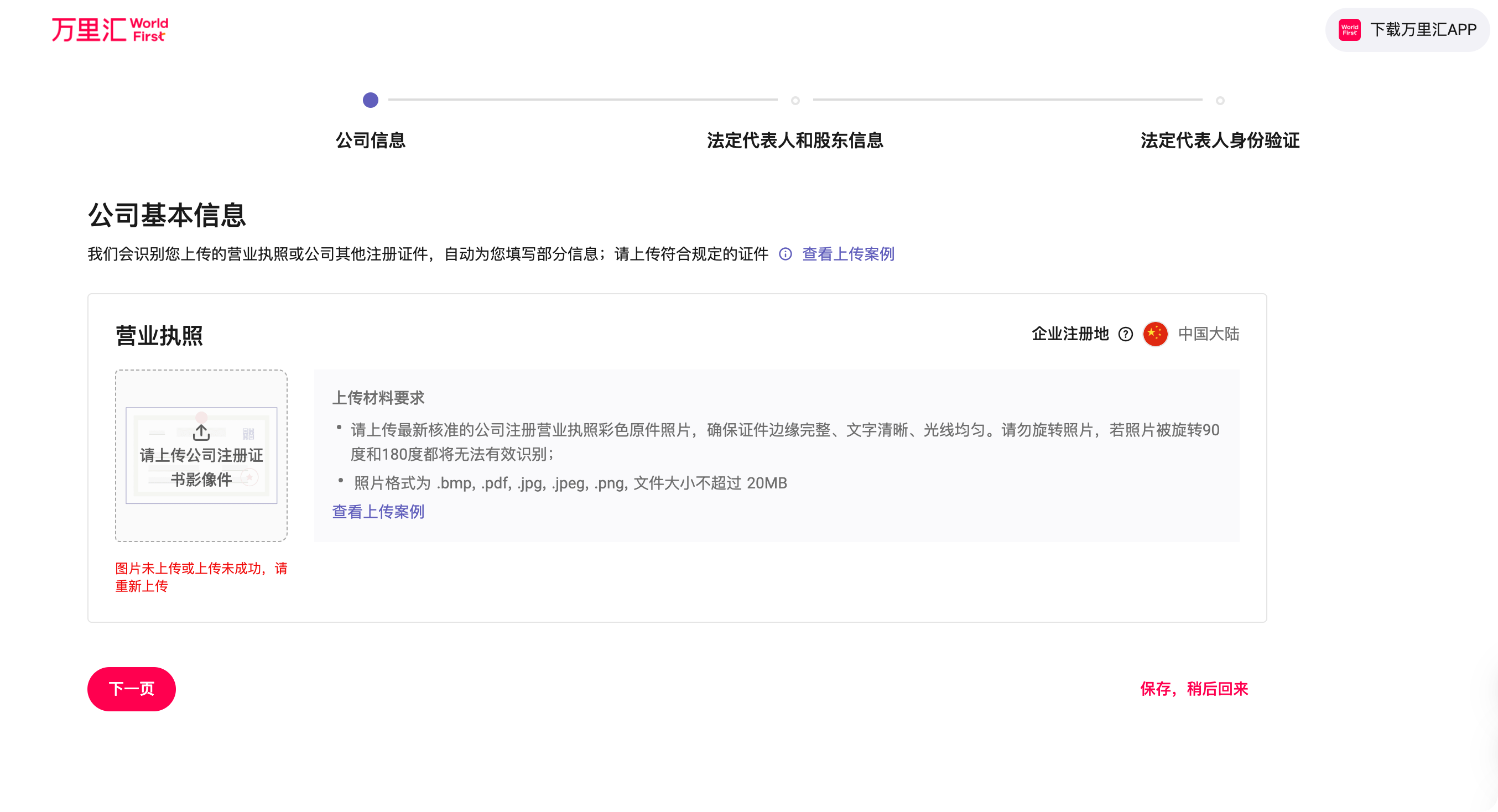Click the upload arrow icon
The image size is (1498, 812).
click(x=201, y=432)
